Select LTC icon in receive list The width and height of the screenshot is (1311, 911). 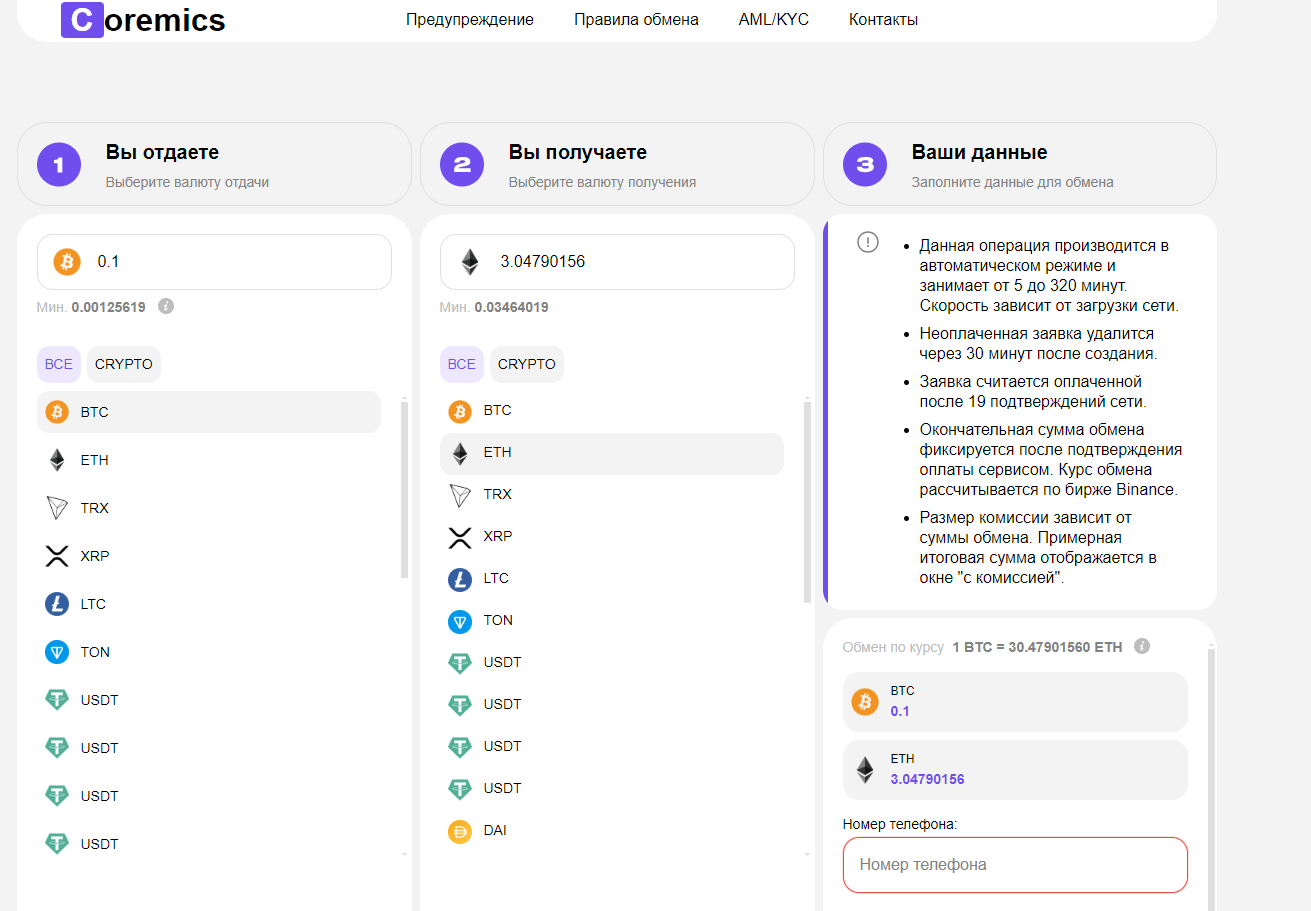(460, 578)
